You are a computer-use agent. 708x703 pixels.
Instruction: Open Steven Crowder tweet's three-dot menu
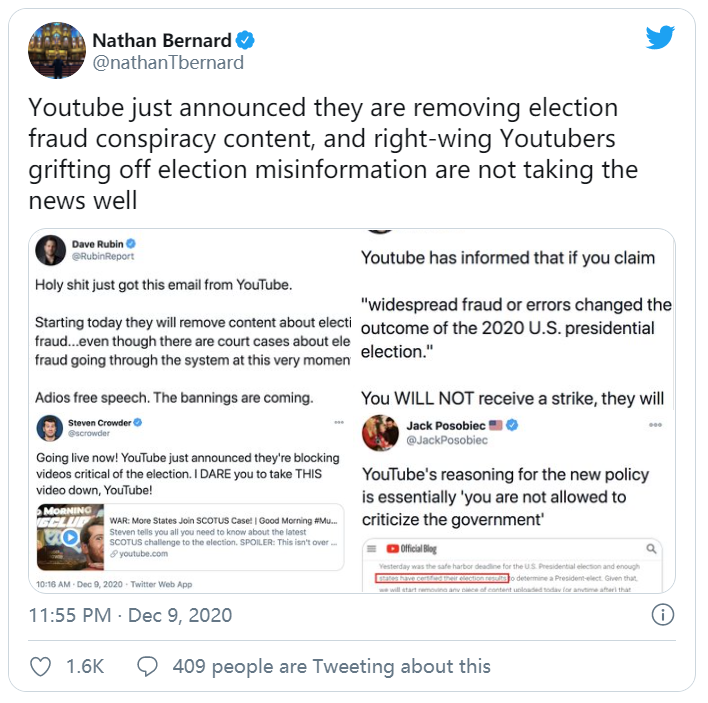click(339, 422)
